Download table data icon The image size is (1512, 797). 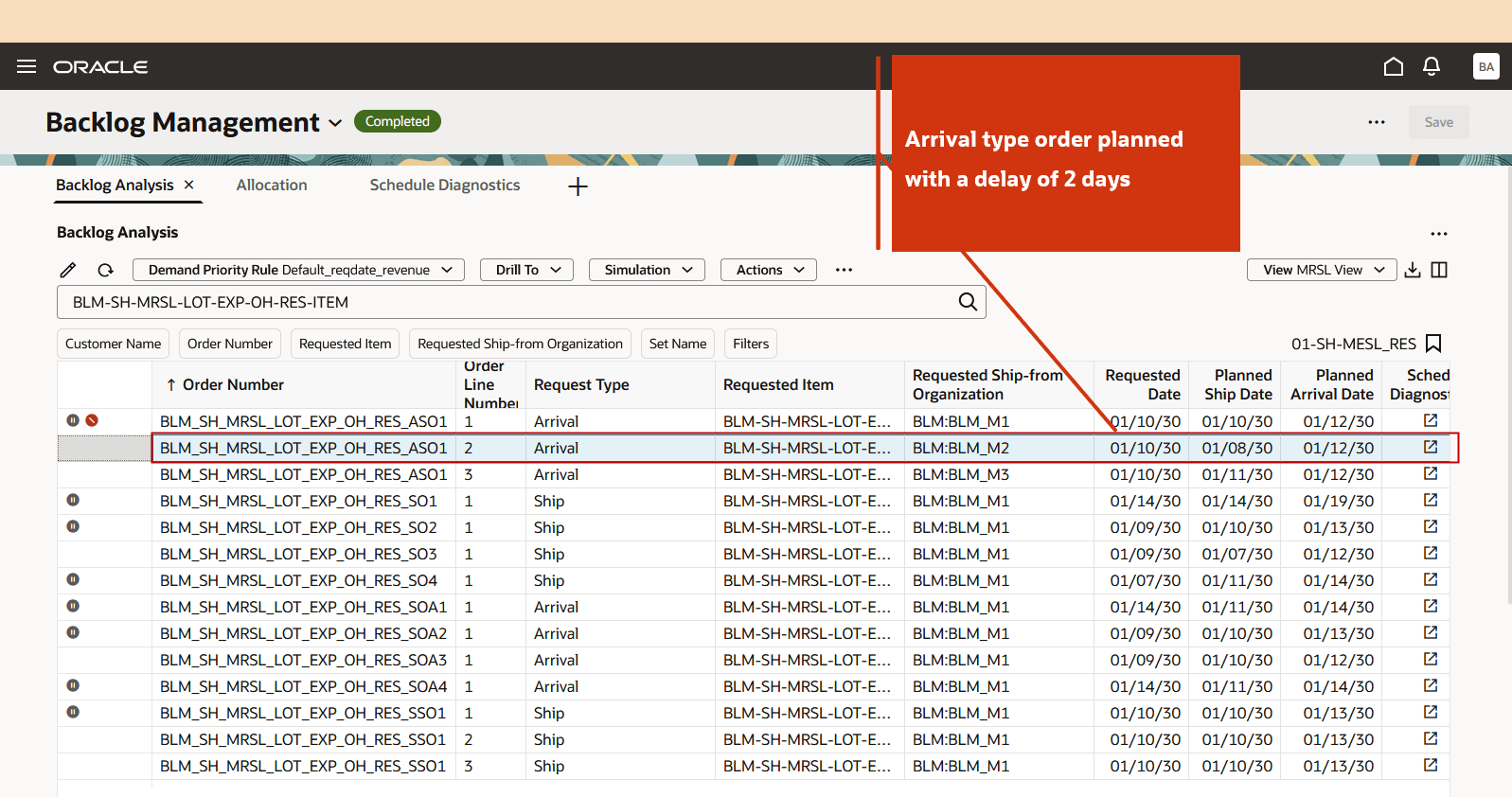click(x=1413, y=270)
